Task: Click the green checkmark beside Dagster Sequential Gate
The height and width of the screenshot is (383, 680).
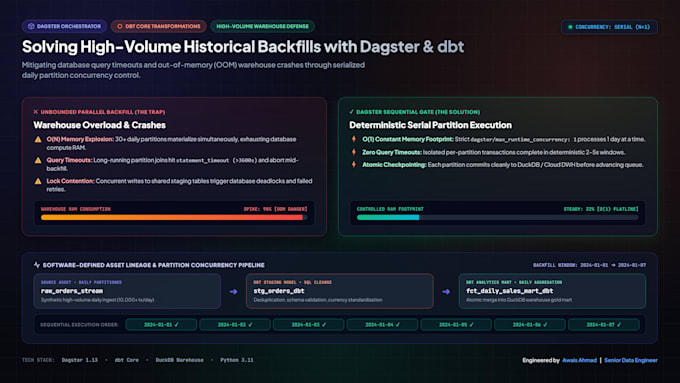Action: [352, 112]
